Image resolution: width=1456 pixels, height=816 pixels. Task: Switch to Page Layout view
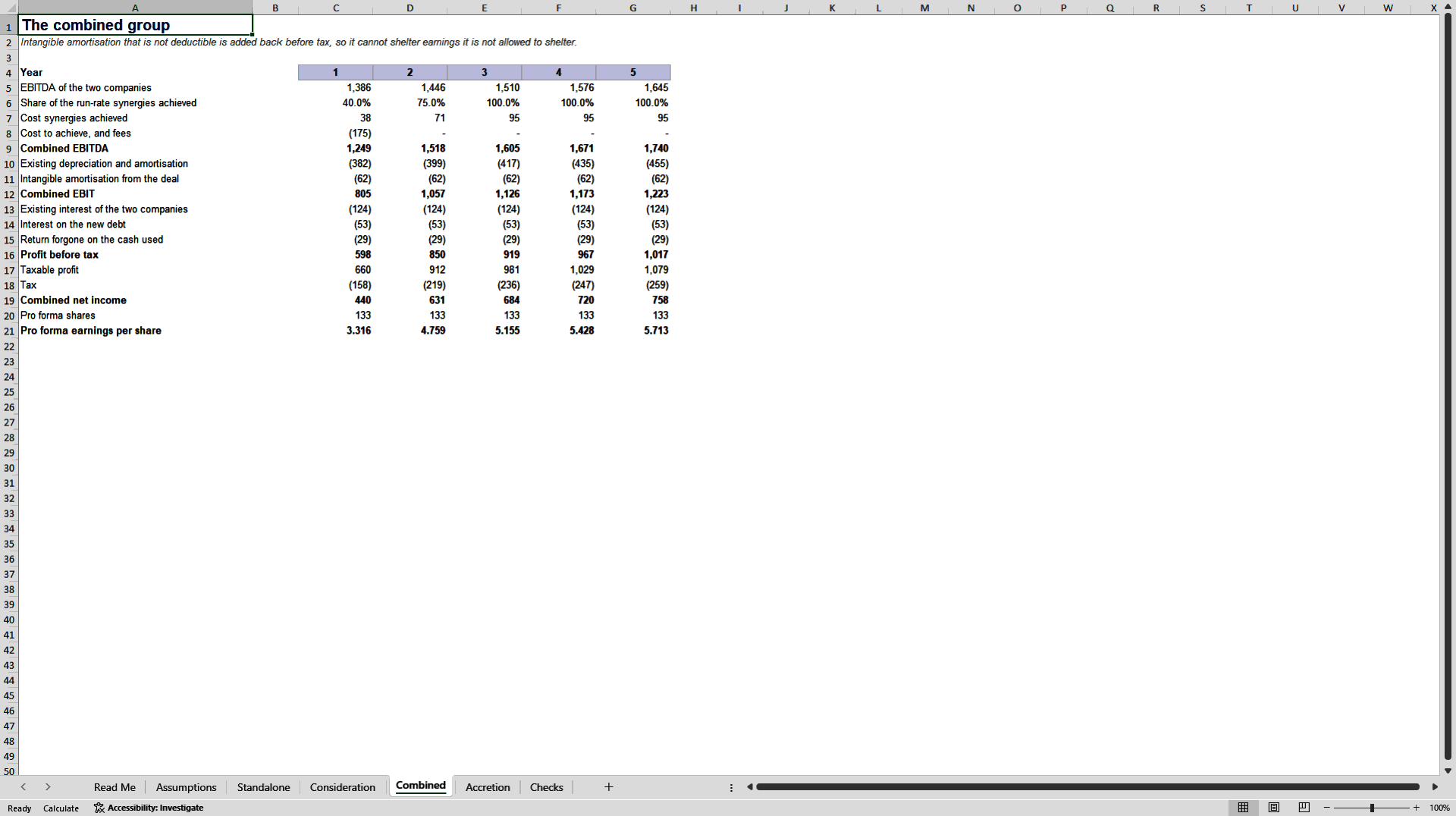tap(1274, 808)
